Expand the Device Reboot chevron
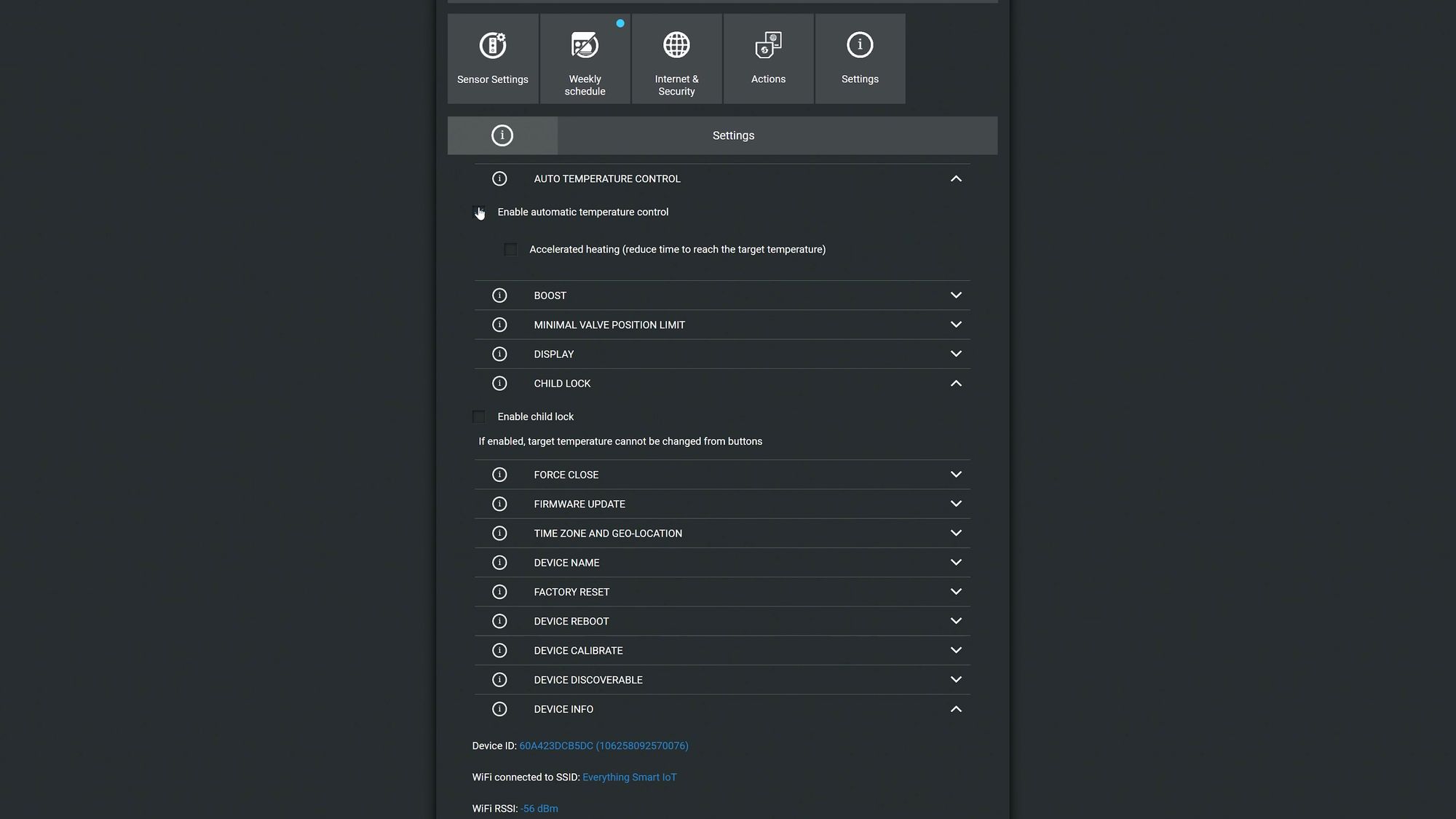Screen dimensions: 1456x819 [x=956, y=621]
